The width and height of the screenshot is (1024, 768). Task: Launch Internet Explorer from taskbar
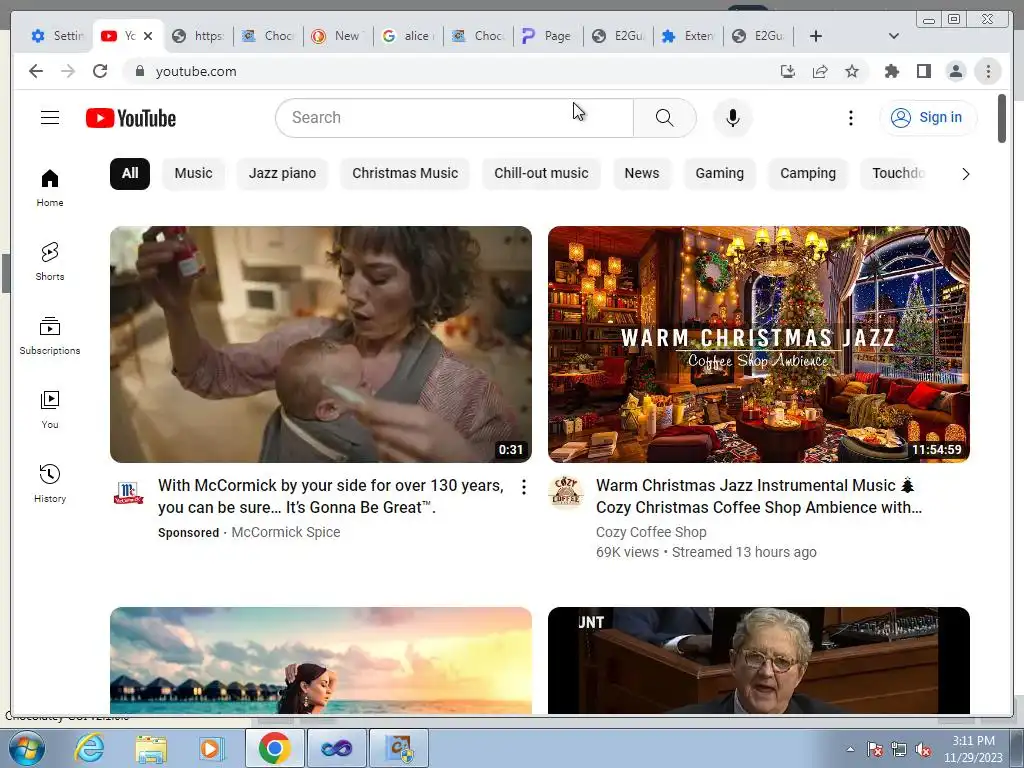tap(89, 748)
